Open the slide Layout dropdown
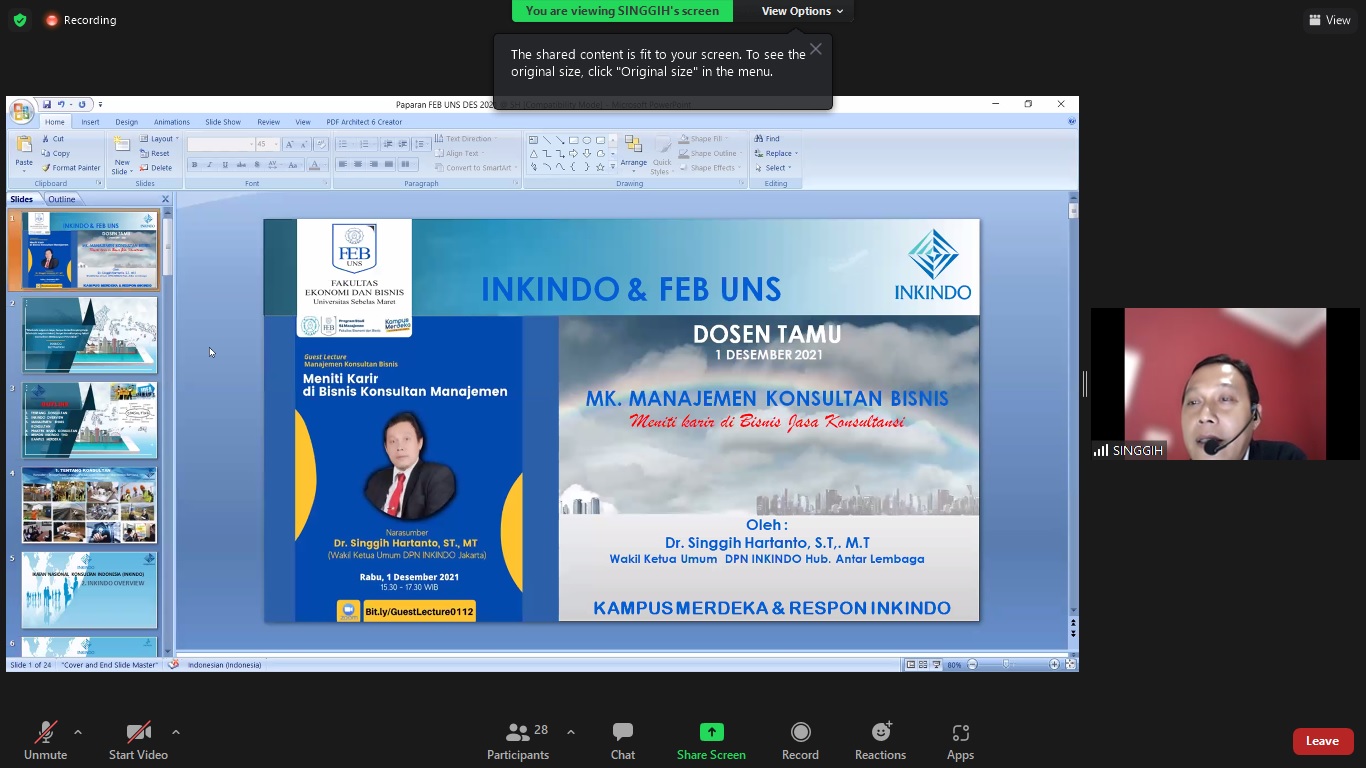 [x=159, y=139]
